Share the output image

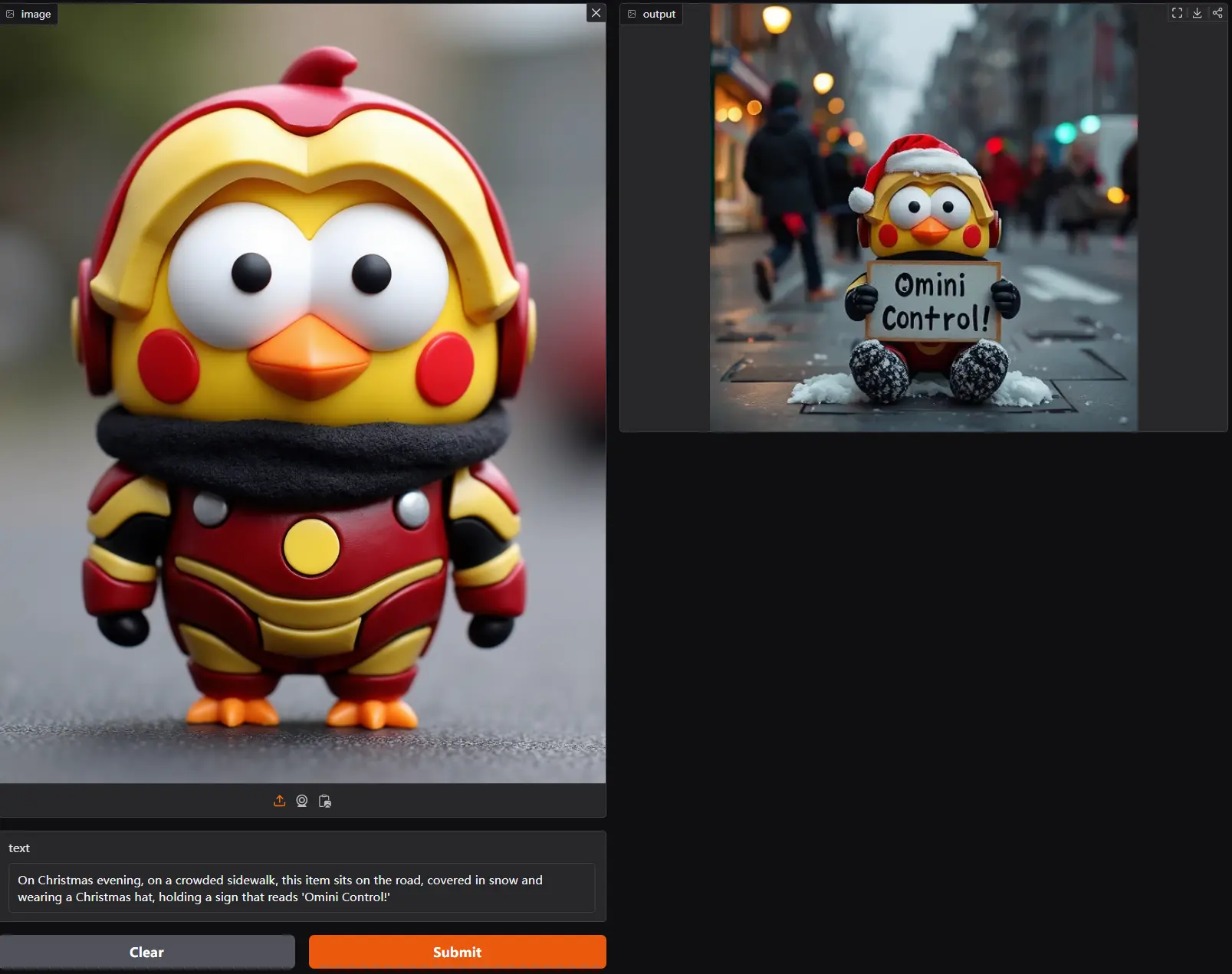1217,13
